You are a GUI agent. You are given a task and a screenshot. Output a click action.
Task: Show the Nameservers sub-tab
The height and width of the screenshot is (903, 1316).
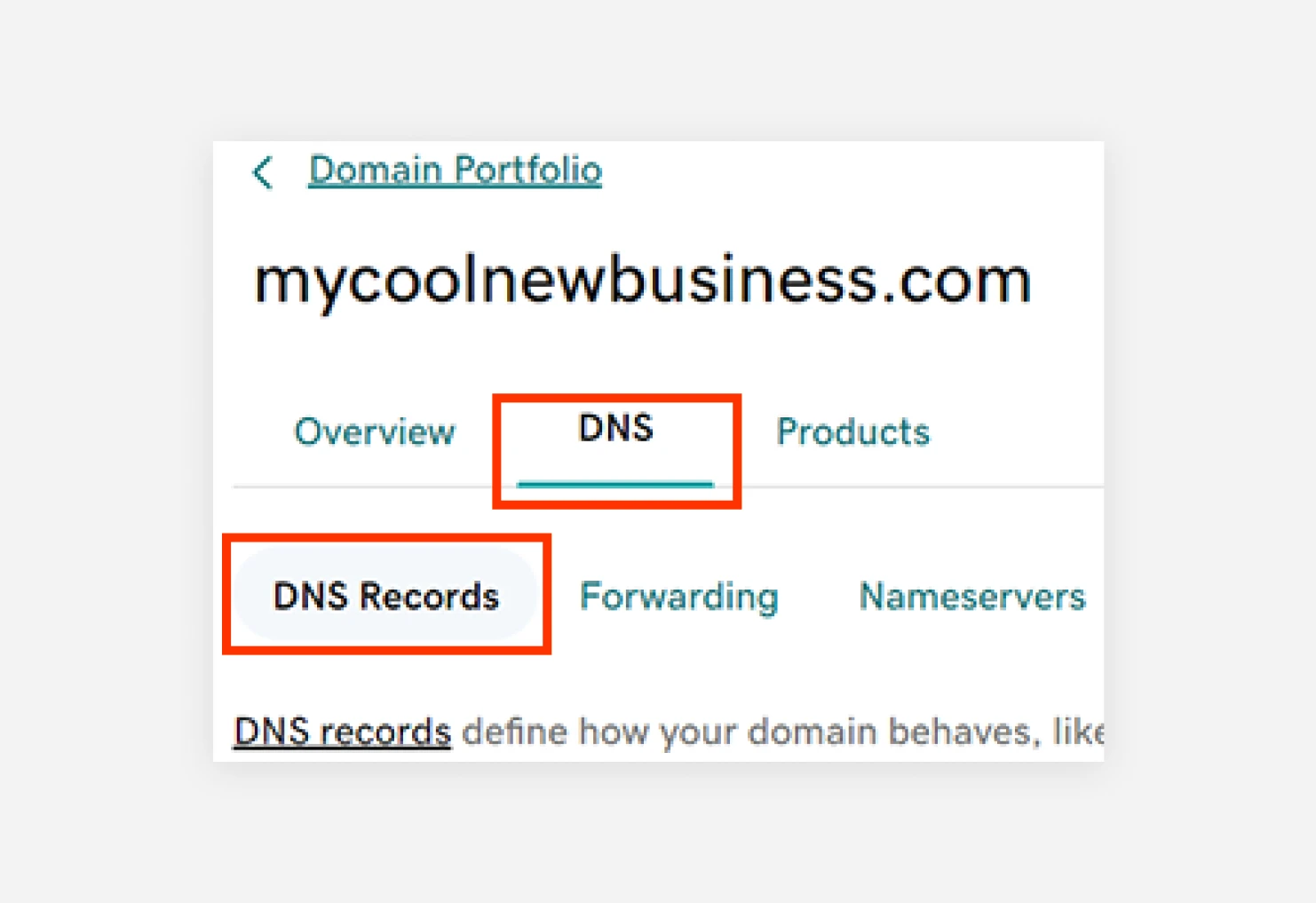coord(971,596)
